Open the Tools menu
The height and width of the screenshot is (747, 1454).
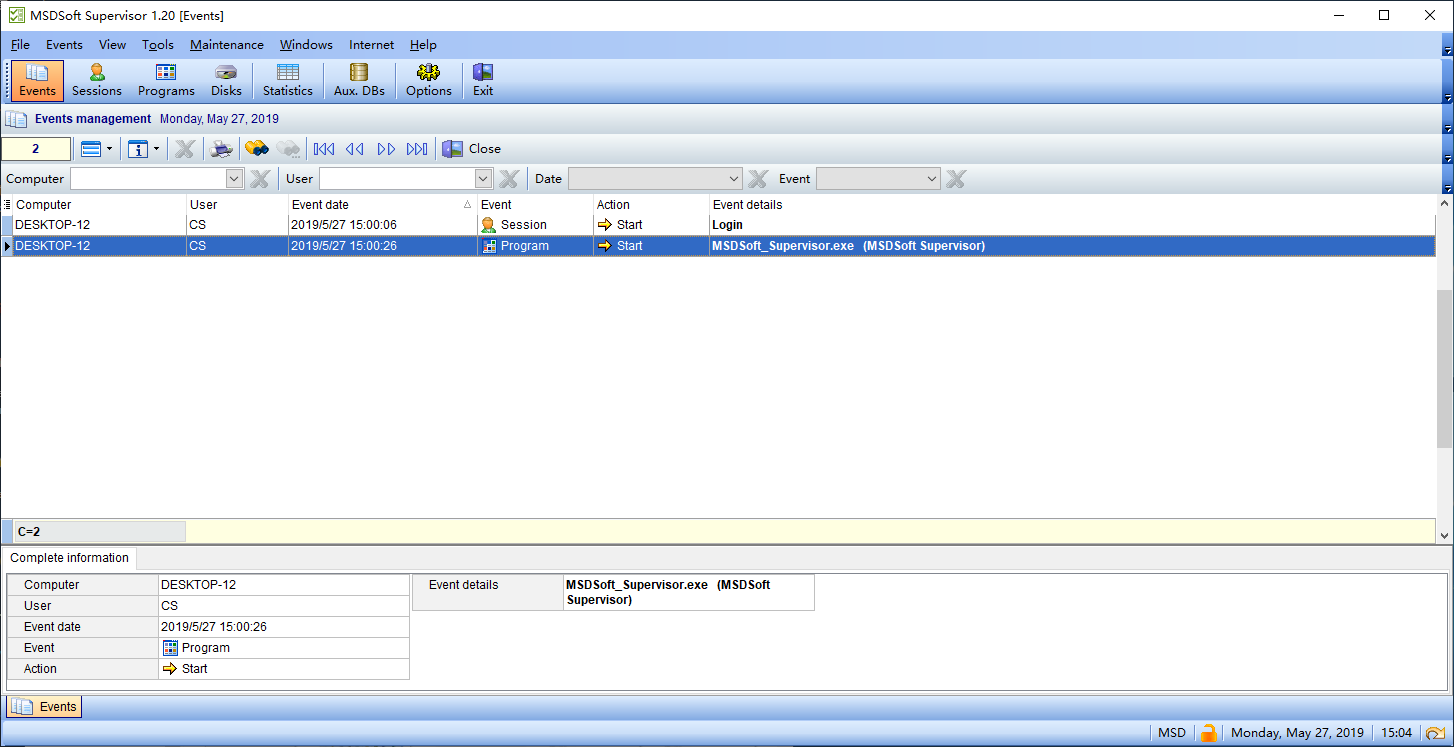point(158,45)
